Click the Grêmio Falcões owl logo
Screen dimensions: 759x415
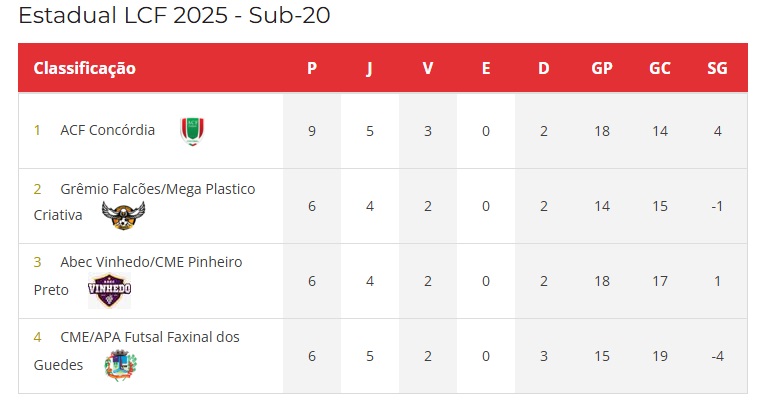123,215
